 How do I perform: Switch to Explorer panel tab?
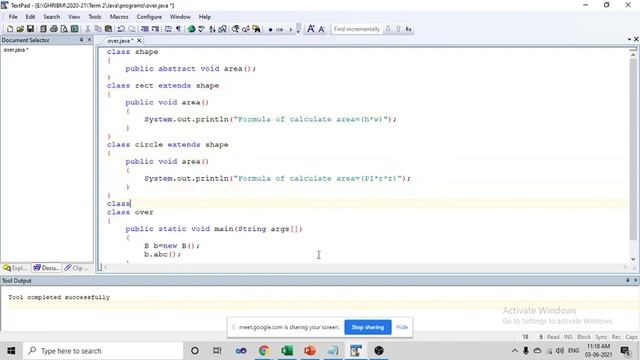pyautogui.click(x=15, y=268)
